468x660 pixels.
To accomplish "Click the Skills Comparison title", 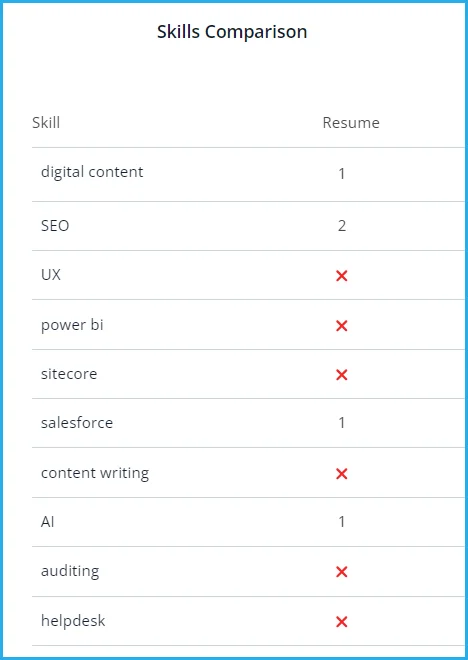I will click(232, 32).
